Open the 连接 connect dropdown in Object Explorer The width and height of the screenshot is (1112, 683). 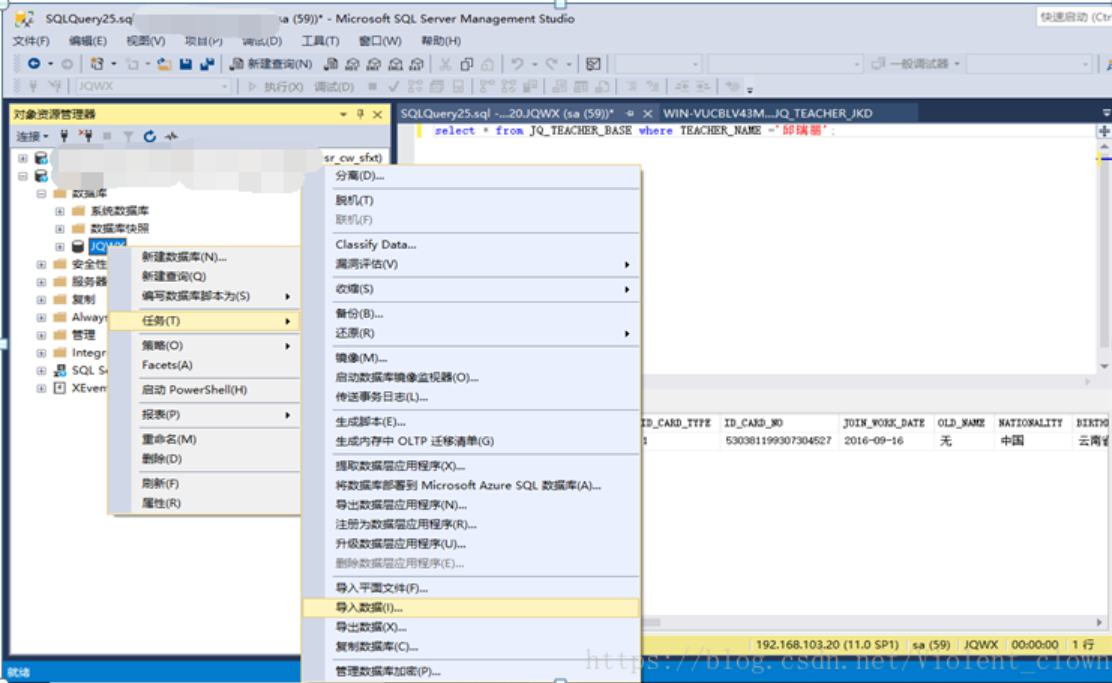pyautogui.click(x=33, y=136)
